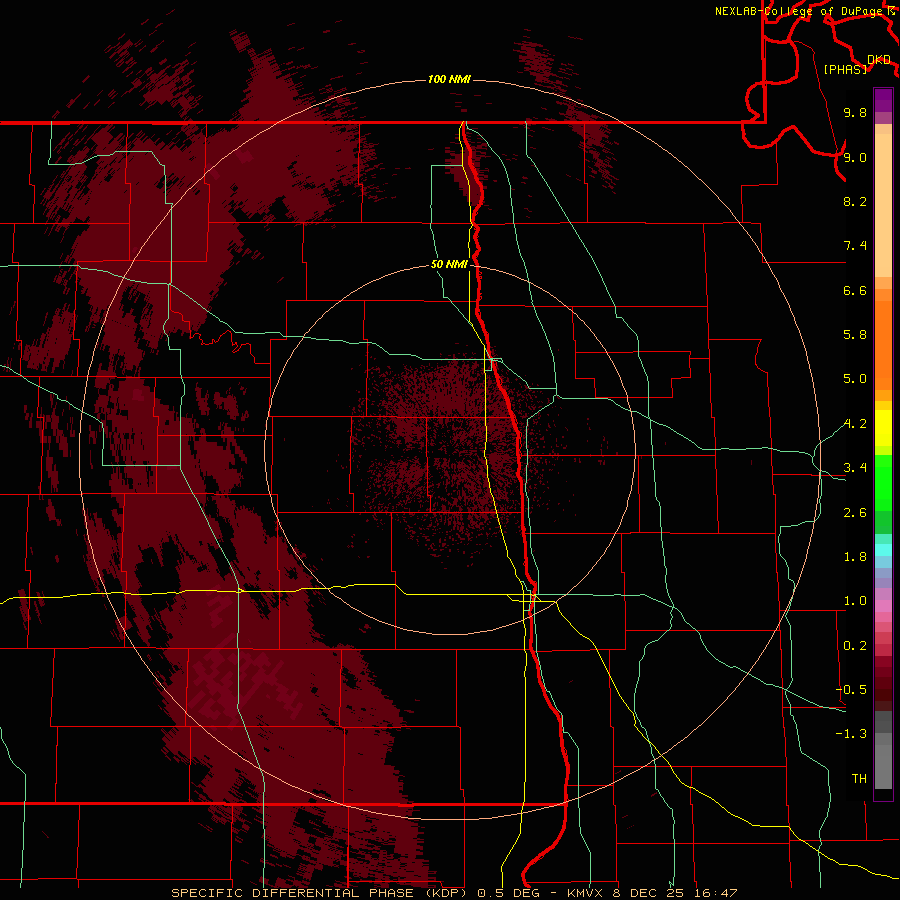The image size is (900, 900).
Task: Click the 1.8 color scale value
Action: 855,557
